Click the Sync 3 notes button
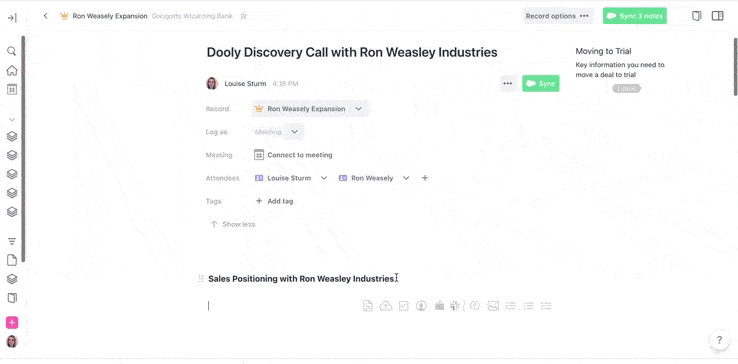Screen dimensions: 738x364 click(634, 16)
